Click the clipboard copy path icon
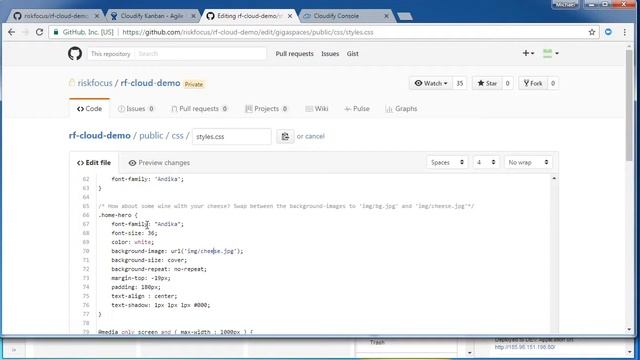Image resolution: width=640 pixels, height=360 pixels. click(x=285, y=136)
